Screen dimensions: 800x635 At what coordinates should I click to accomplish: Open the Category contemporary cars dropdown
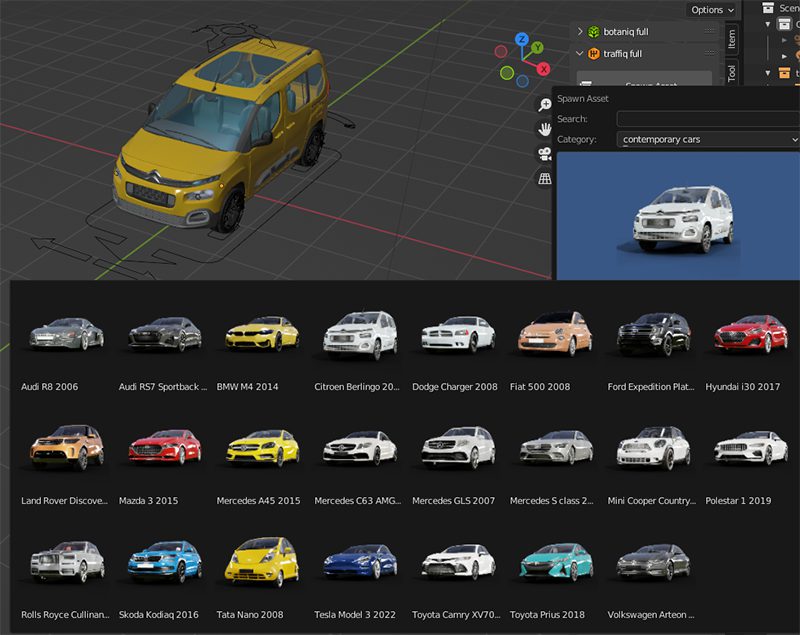tap(708, 140)
